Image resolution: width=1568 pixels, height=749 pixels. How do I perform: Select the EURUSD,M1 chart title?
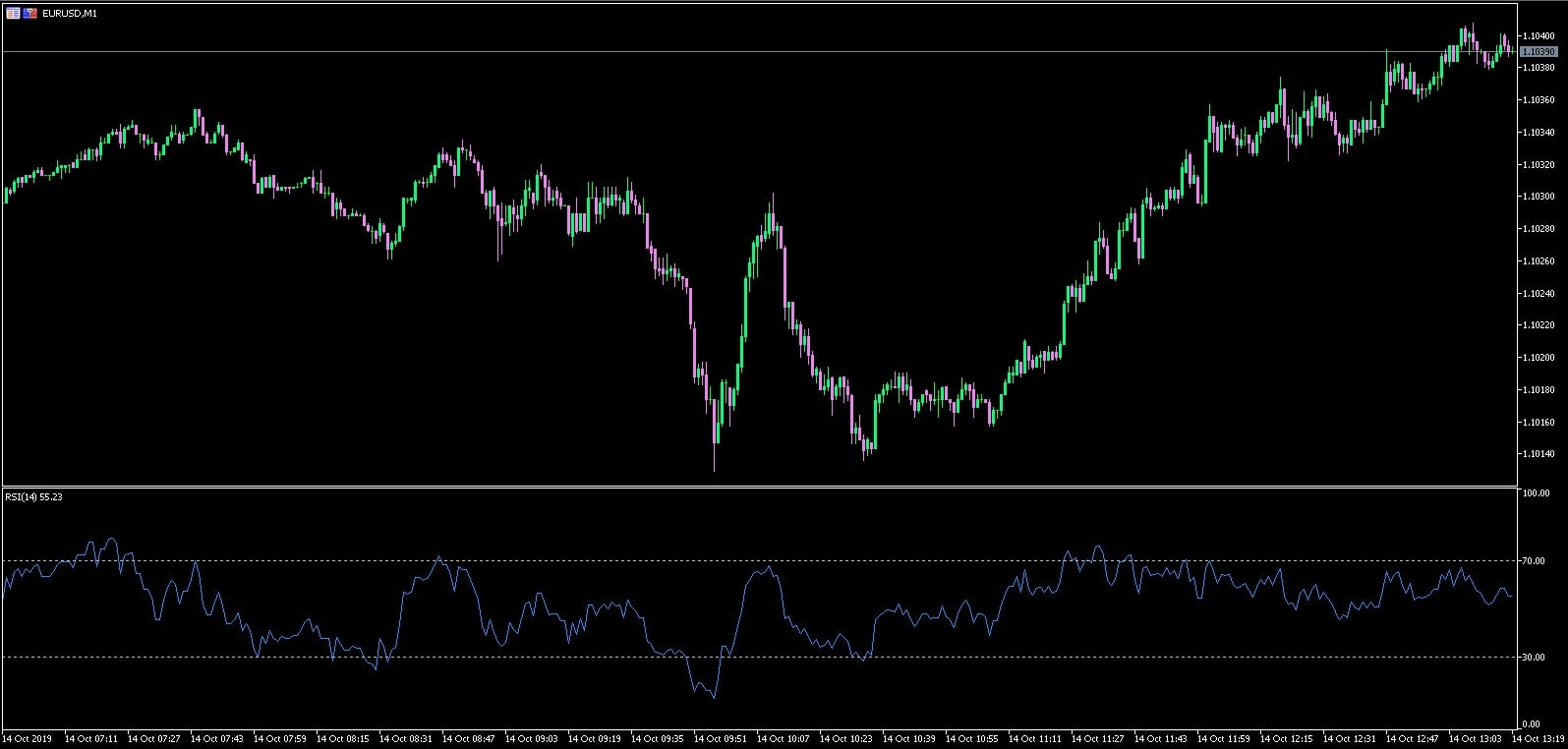pyautogui.click(x=70, y=14)
